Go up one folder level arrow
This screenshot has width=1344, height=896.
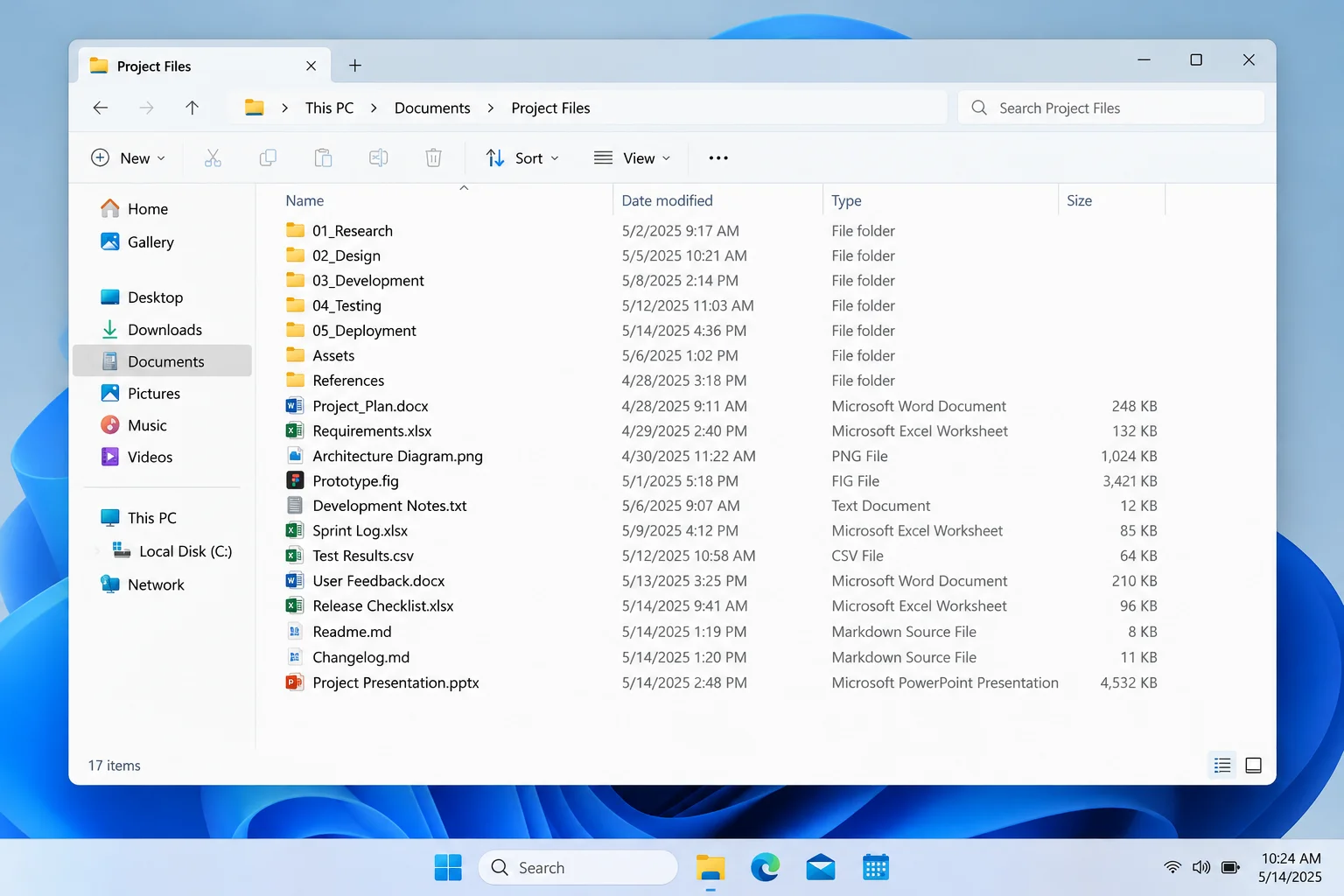pyautogui.click(x=192, y=108)
